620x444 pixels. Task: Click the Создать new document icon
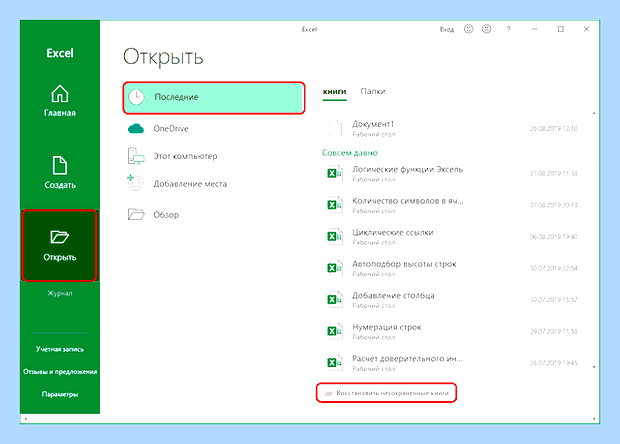point(60,165)
